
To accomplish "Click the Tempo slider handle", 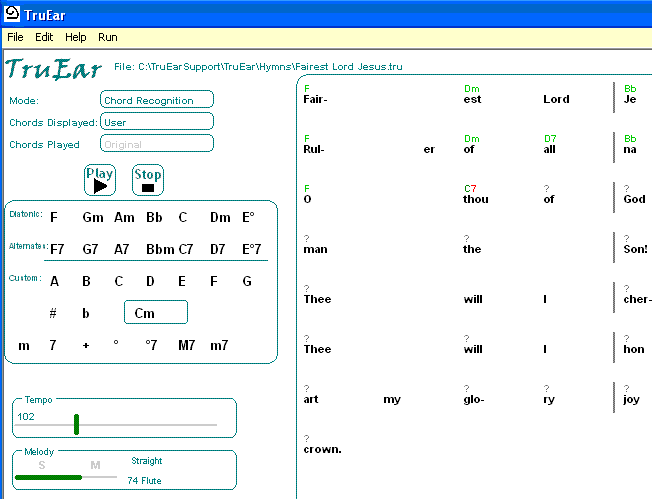I will (77, 425).
